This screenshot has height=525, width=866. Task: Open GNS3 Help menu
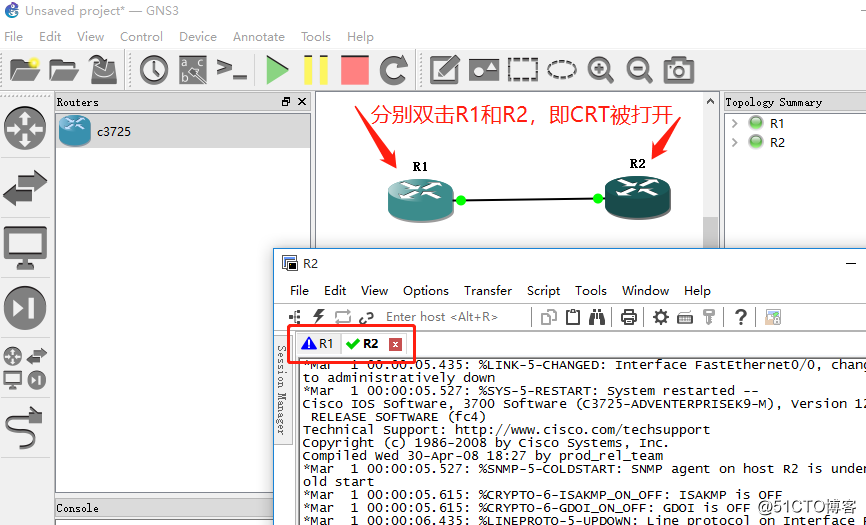click(x=360, y=36)
